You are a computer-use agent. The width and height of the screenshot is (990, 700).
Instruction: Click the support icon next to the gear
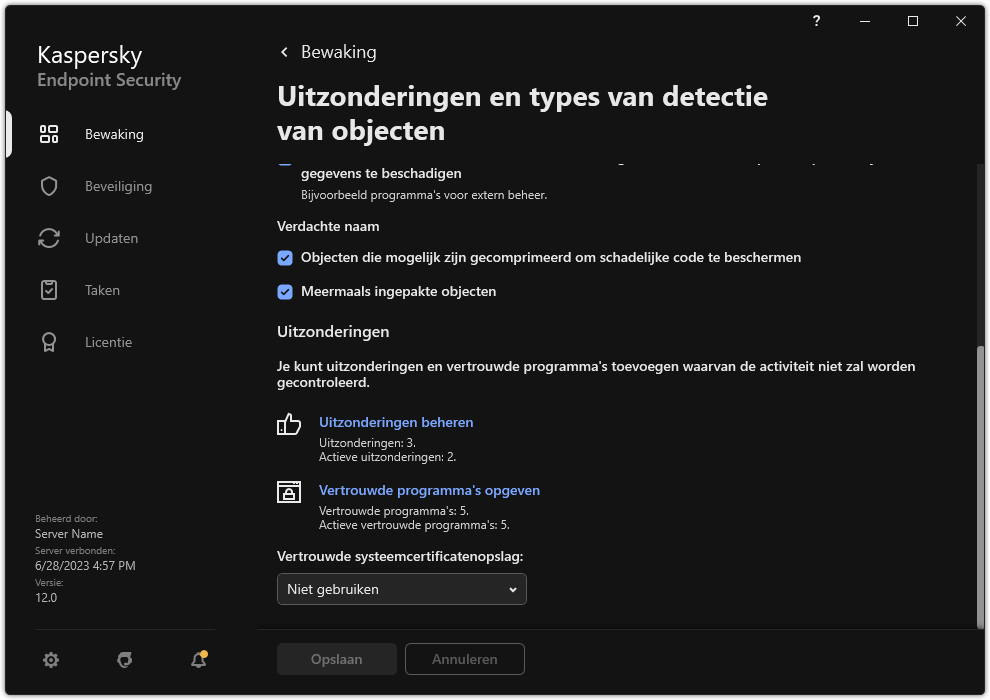pos(124,660)
